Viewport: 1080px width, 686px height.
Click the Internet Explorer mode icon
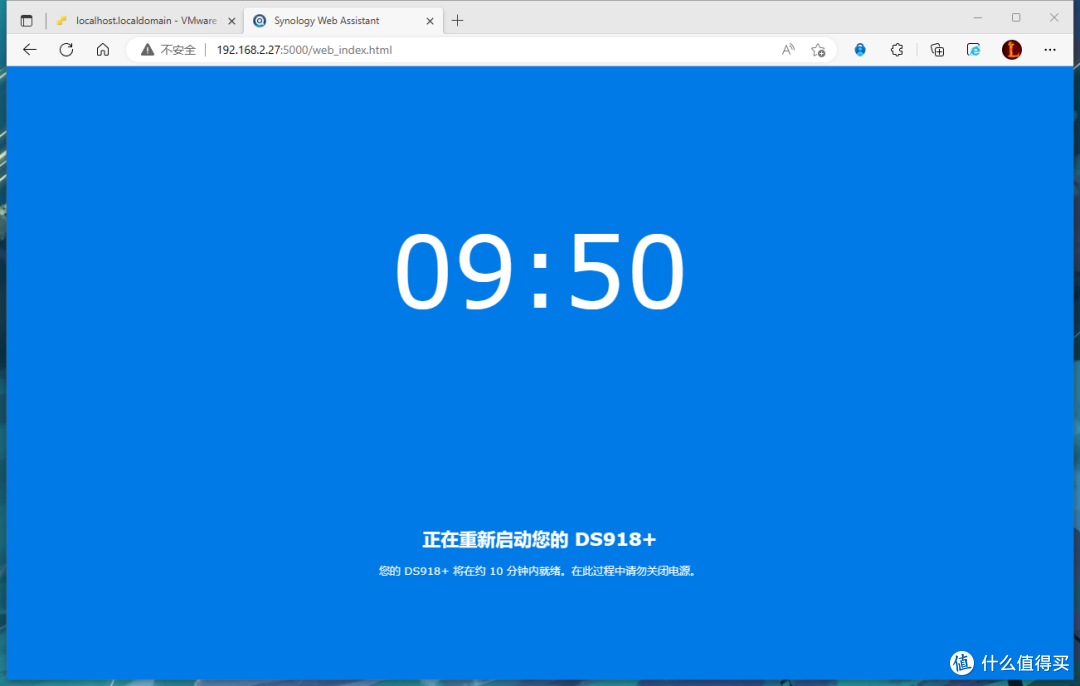tap(973, 49)
